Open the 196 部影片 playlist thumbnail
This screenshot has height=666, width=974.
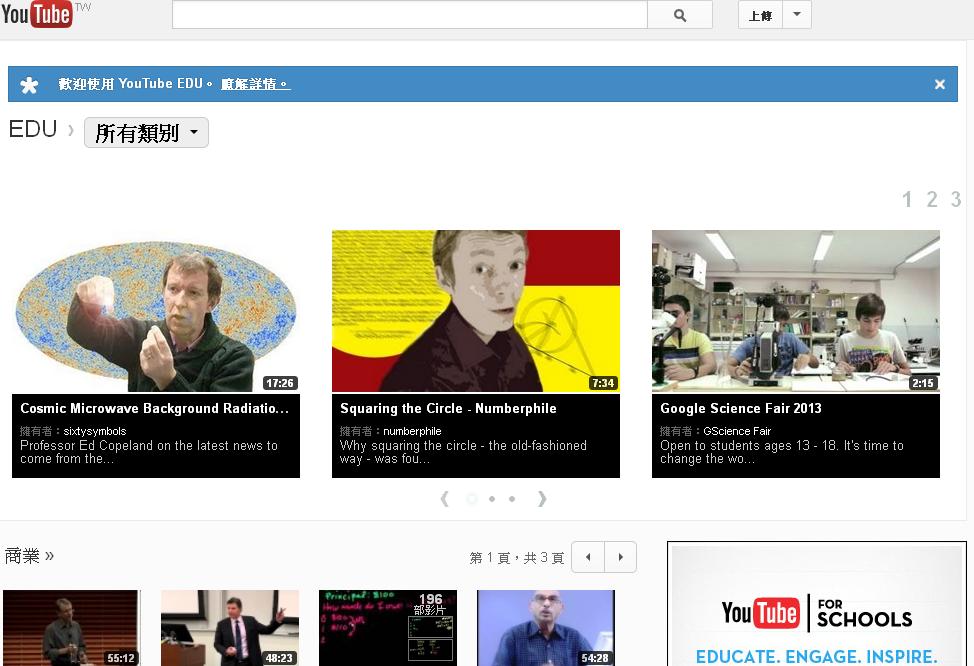pyautogui.click(x=388, y=627)
